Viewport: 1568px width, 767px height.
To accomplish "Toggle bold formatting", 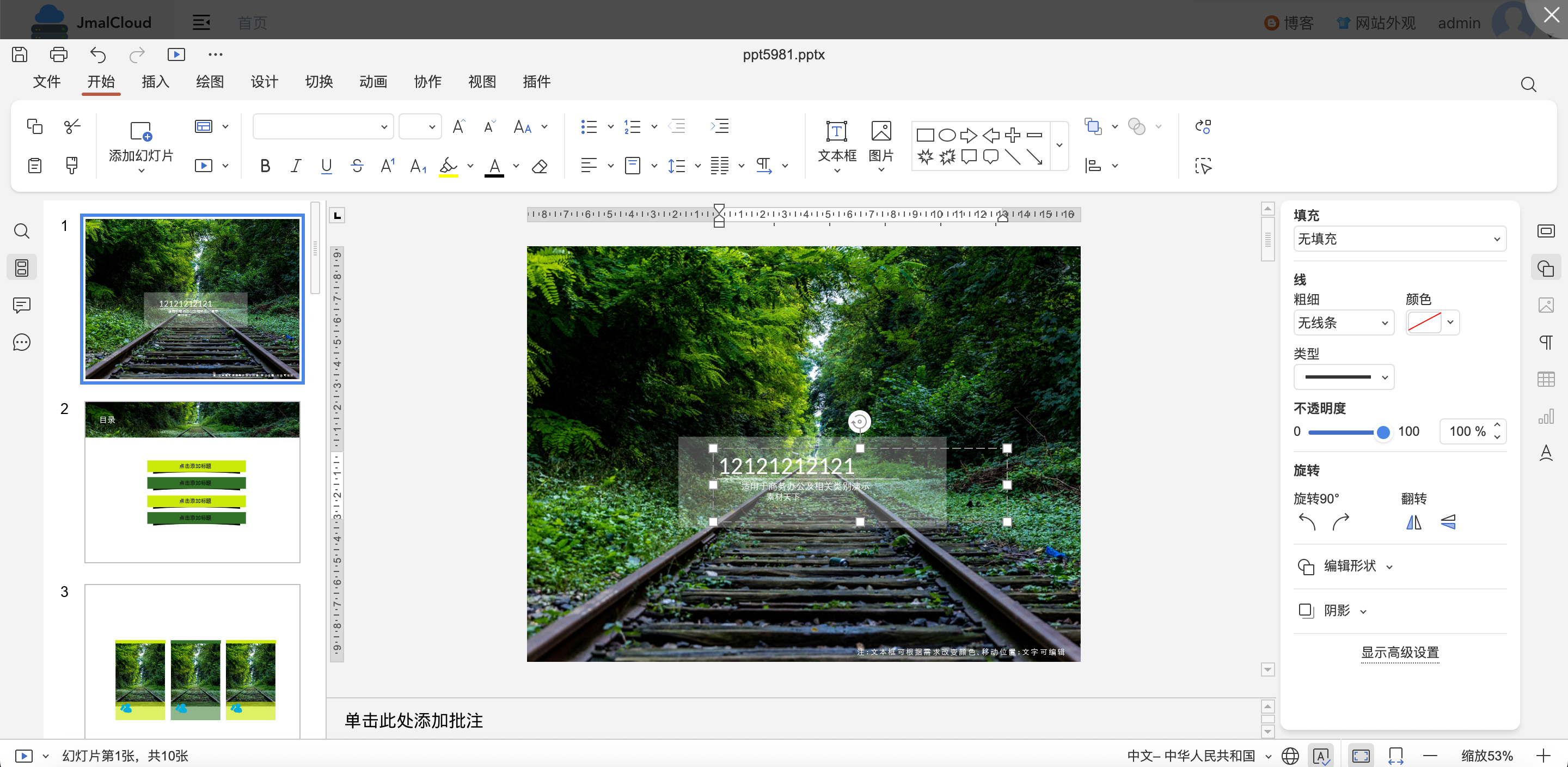I will point(265,166).
